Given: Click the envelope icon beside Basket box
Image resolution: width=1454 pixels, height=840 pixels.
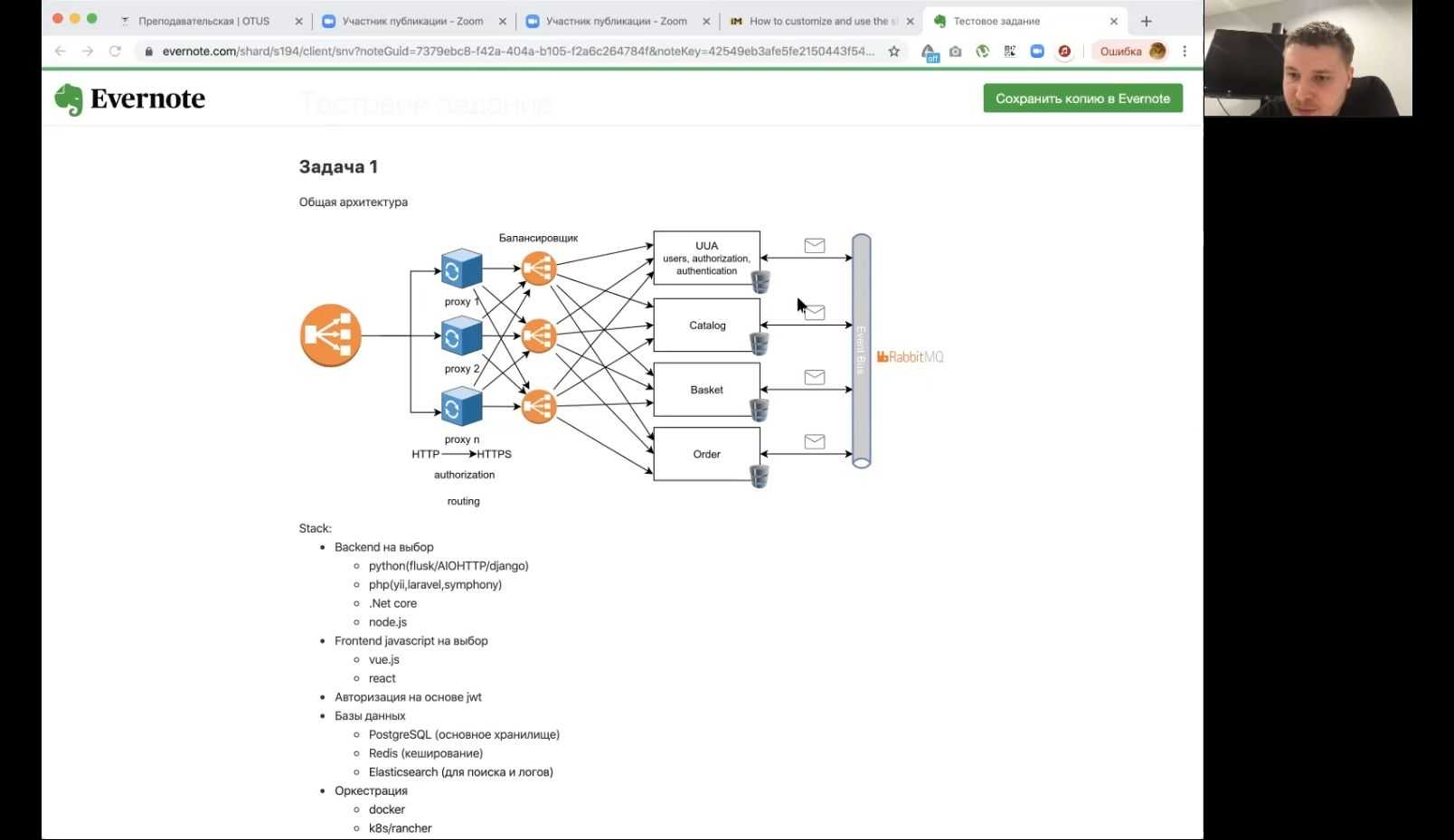Looking at the screenshot, I should (x=815, y=377).
